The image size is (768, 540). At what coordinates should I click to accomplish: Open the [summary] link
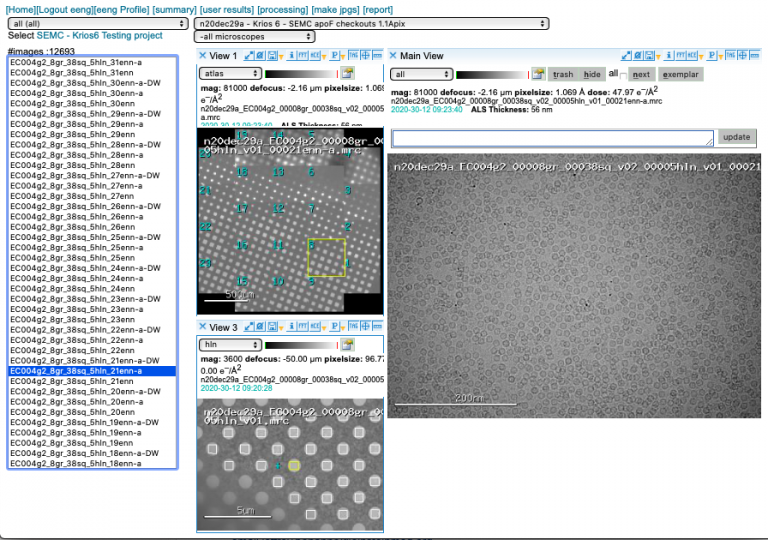pyautogui.click(x=174, y=10)
